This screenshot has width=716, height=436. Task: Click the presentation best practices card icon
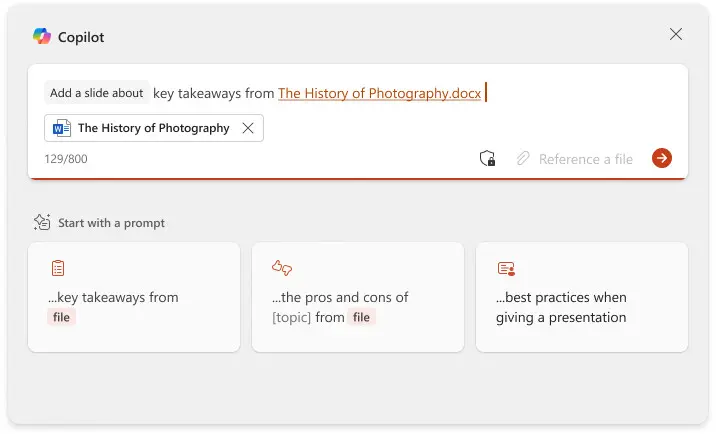(x=506, y=268)
